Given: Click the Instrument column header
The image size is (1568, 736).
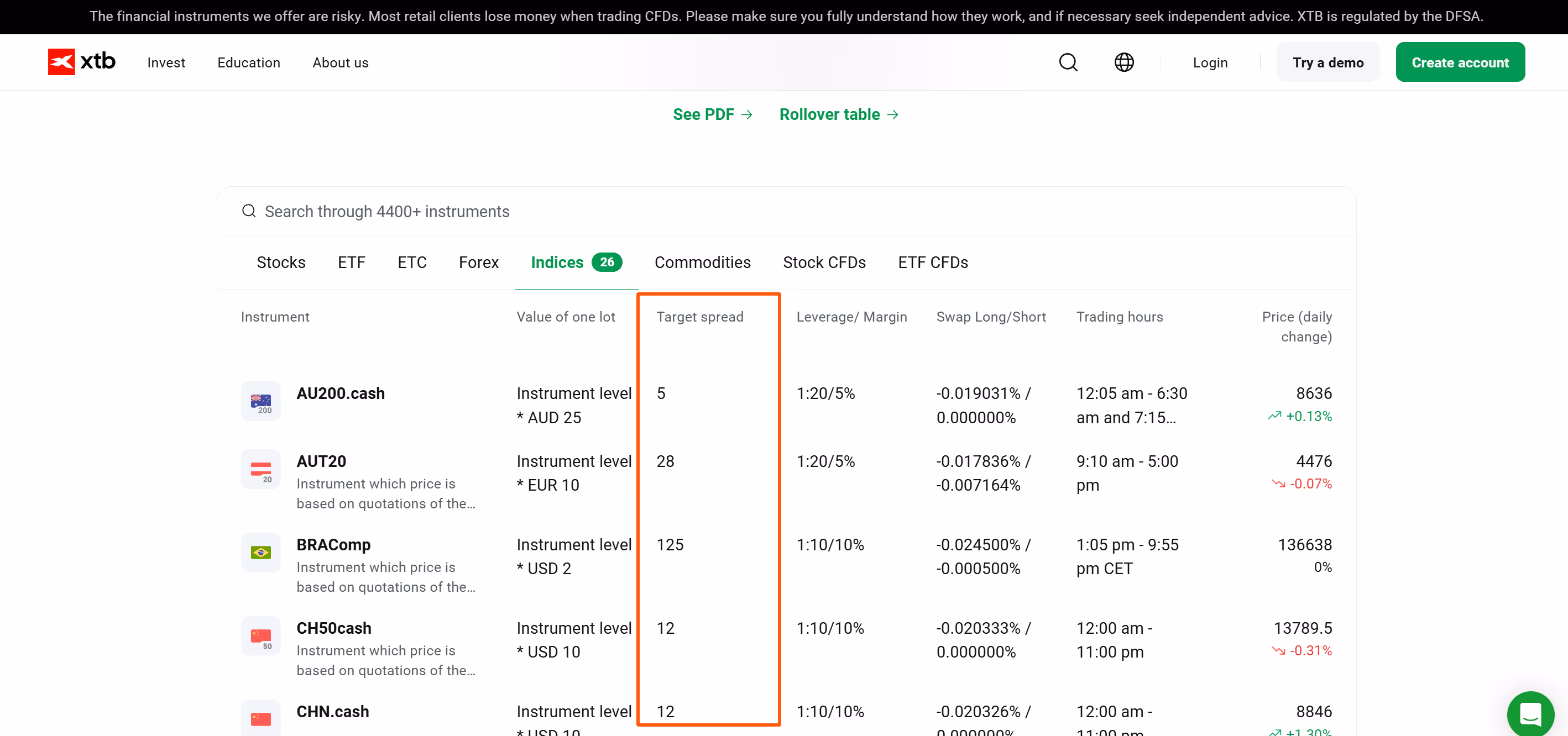Looking at the screenshot, I should pos(275,317).
